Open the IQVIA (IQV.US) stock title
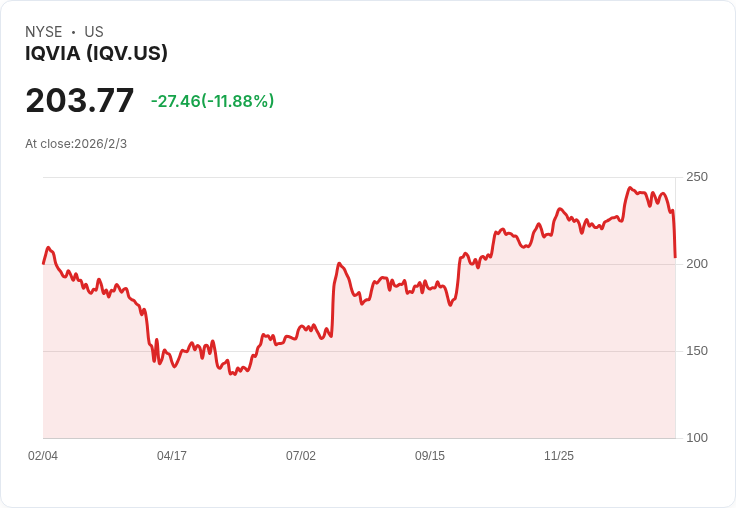Screen dimensions: 736x508 coord(96,54)
